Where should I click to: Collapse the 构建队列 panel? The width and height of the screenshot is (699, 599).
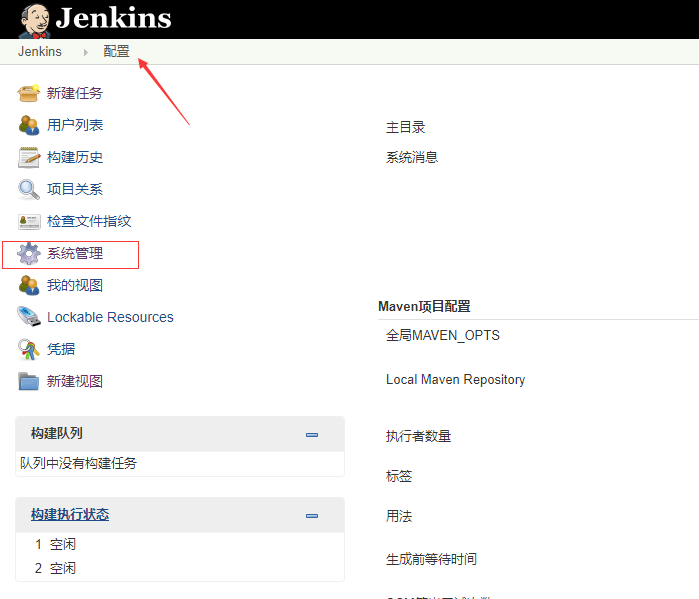click(312, 435)
